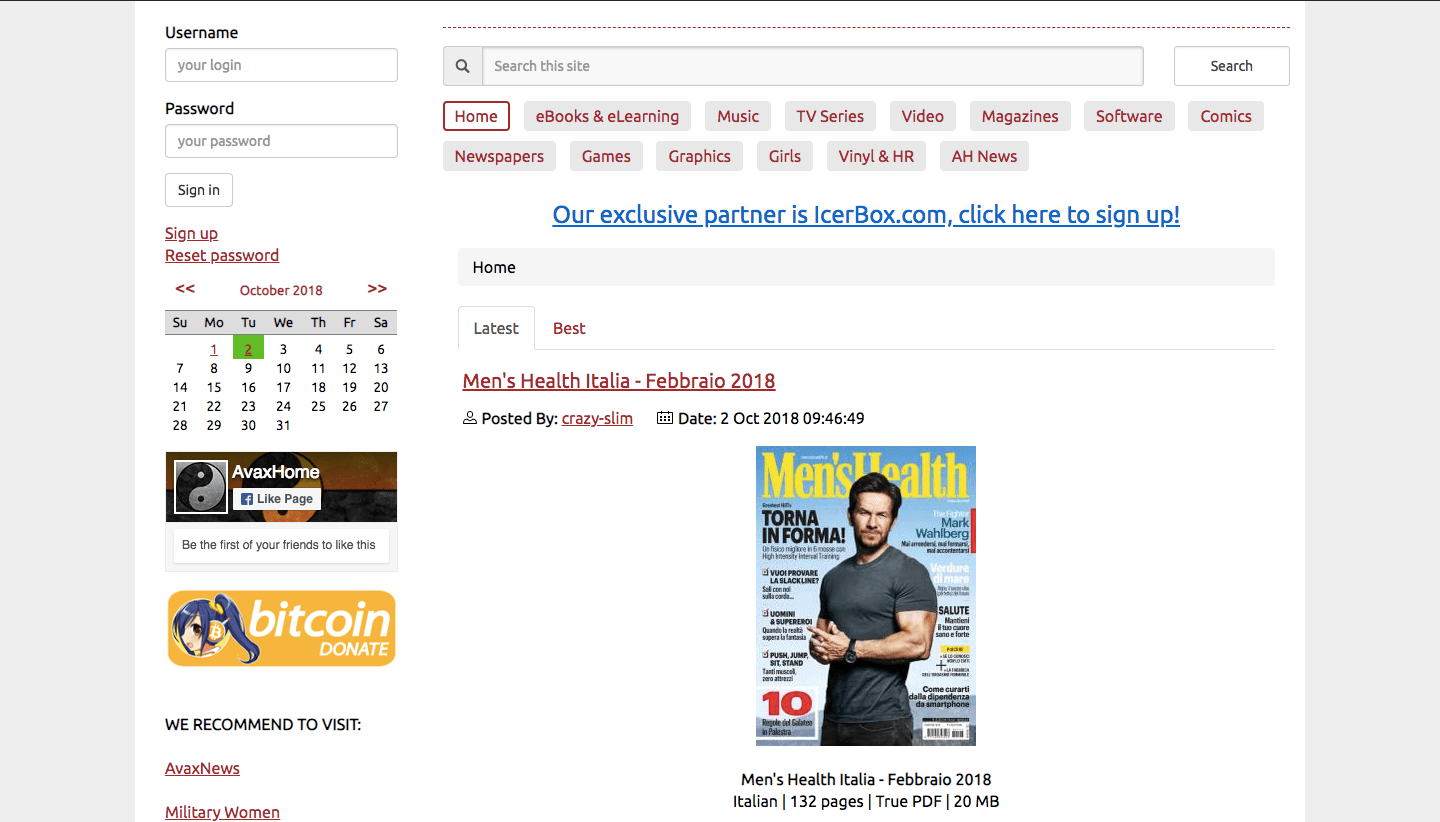Click the Facebook Like Page button
This screenshot has height=822, width=1440.
(277, 499)
